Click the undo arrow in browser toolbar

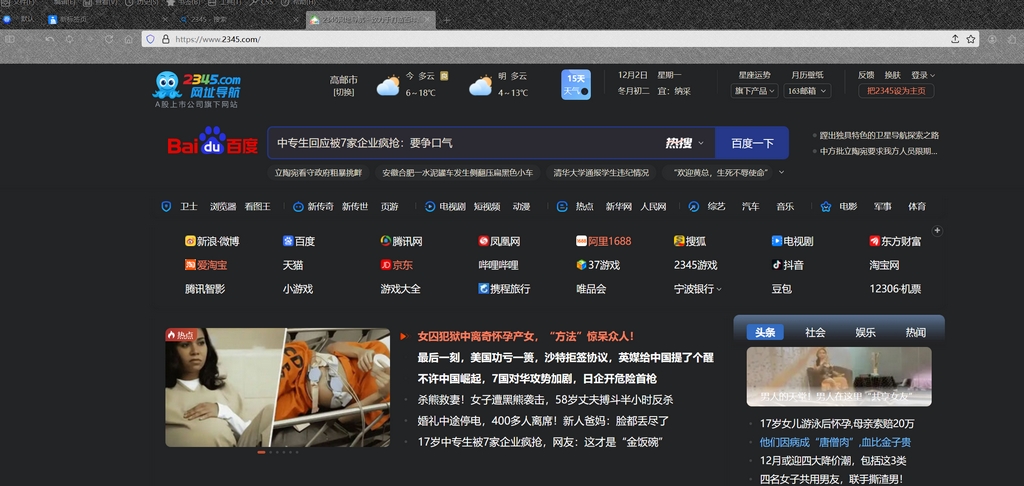50,39
